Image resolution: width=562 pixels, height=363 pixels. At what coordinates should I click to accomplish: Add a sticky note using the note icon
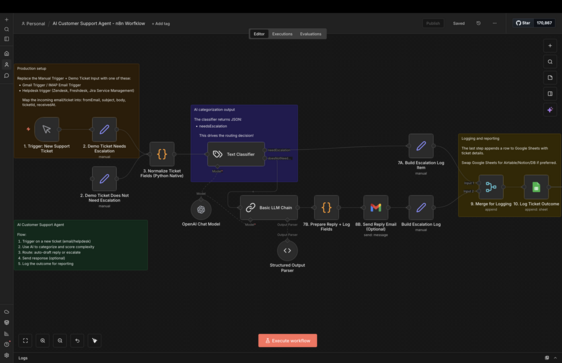pos(550,78)
